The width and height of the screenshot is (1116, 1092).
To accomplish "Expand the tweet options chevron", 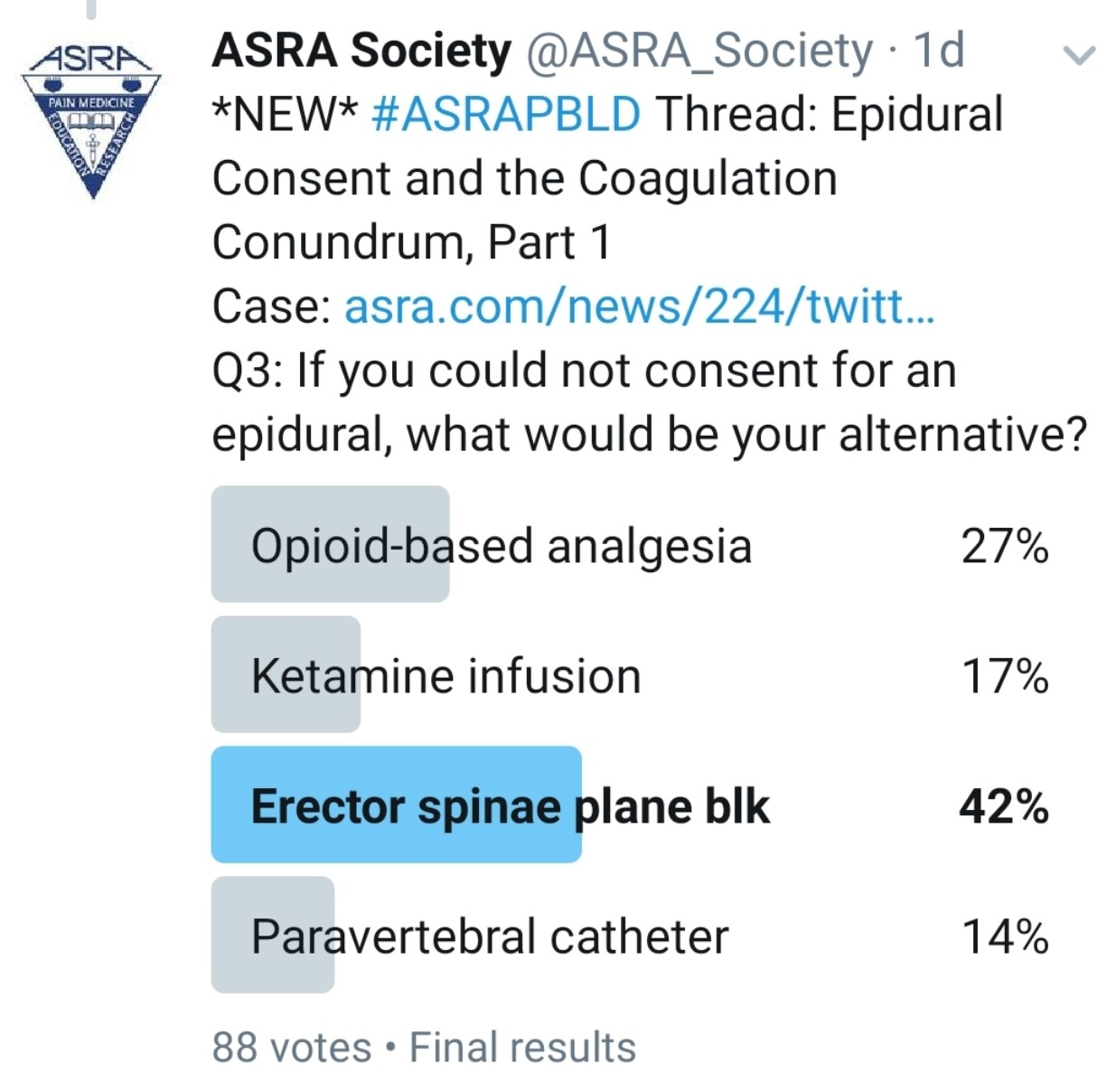I will tap(1078, 56).
